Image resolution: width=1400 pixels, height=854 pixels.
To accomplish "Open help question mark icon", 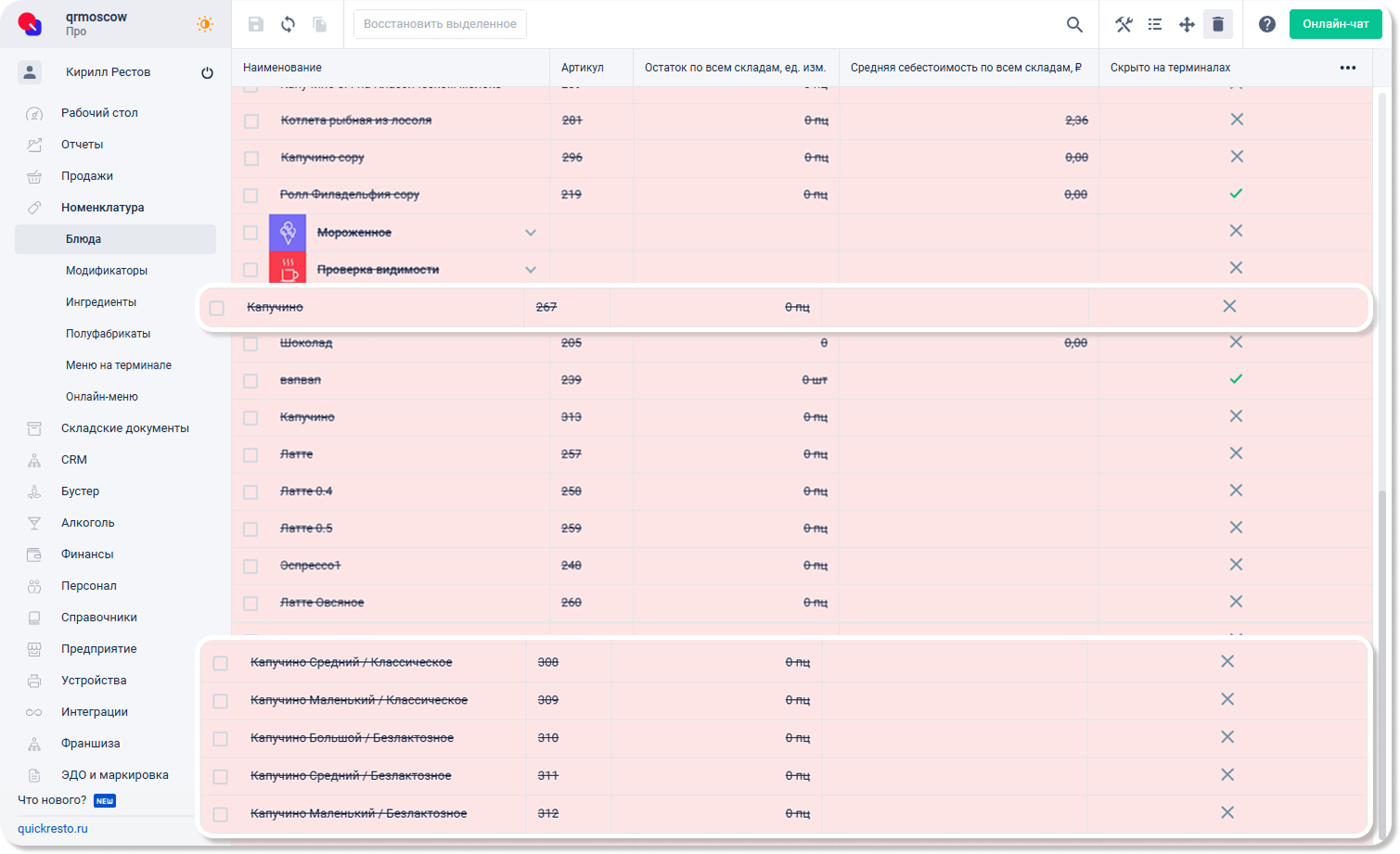I will coord(1267,24).
